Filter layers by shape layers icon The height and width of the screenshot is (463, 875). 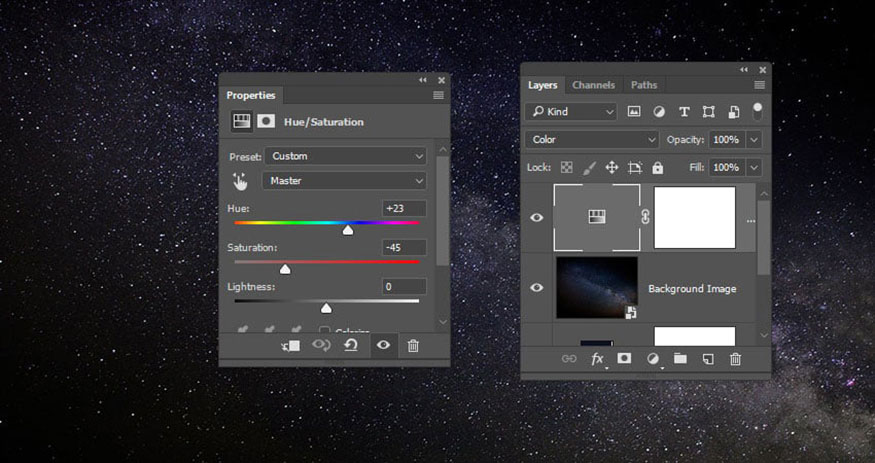(x=709, y=112)
